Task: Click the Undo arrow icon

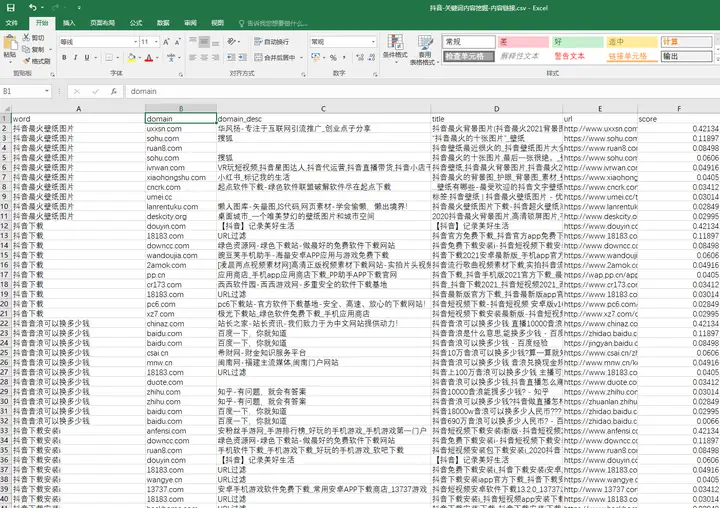Action: 33,7
